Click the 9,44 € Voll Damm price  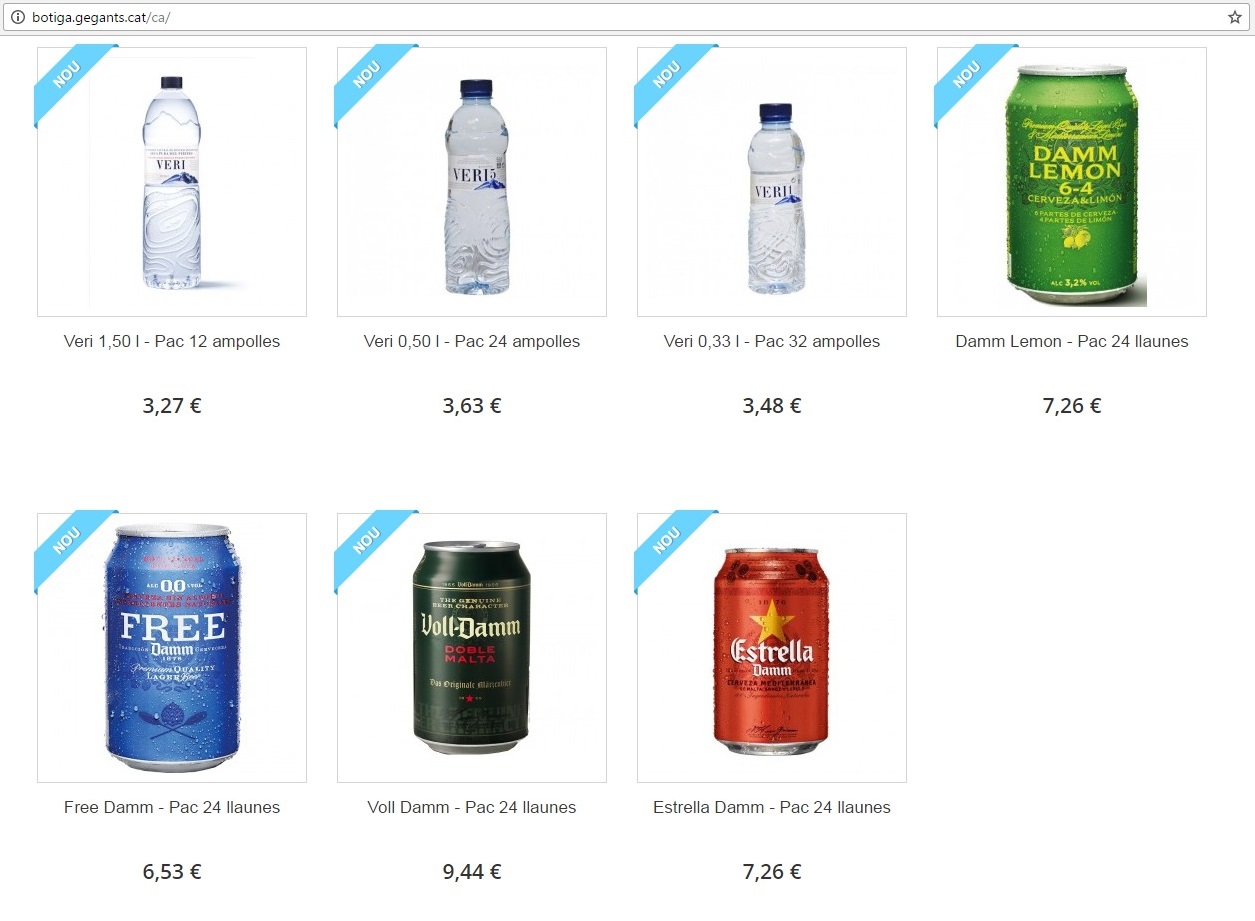(x=472, y=872)
